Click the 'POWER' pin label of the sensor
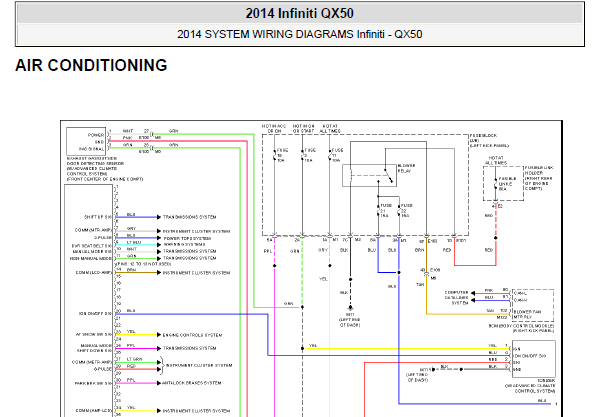 point(96,135)
